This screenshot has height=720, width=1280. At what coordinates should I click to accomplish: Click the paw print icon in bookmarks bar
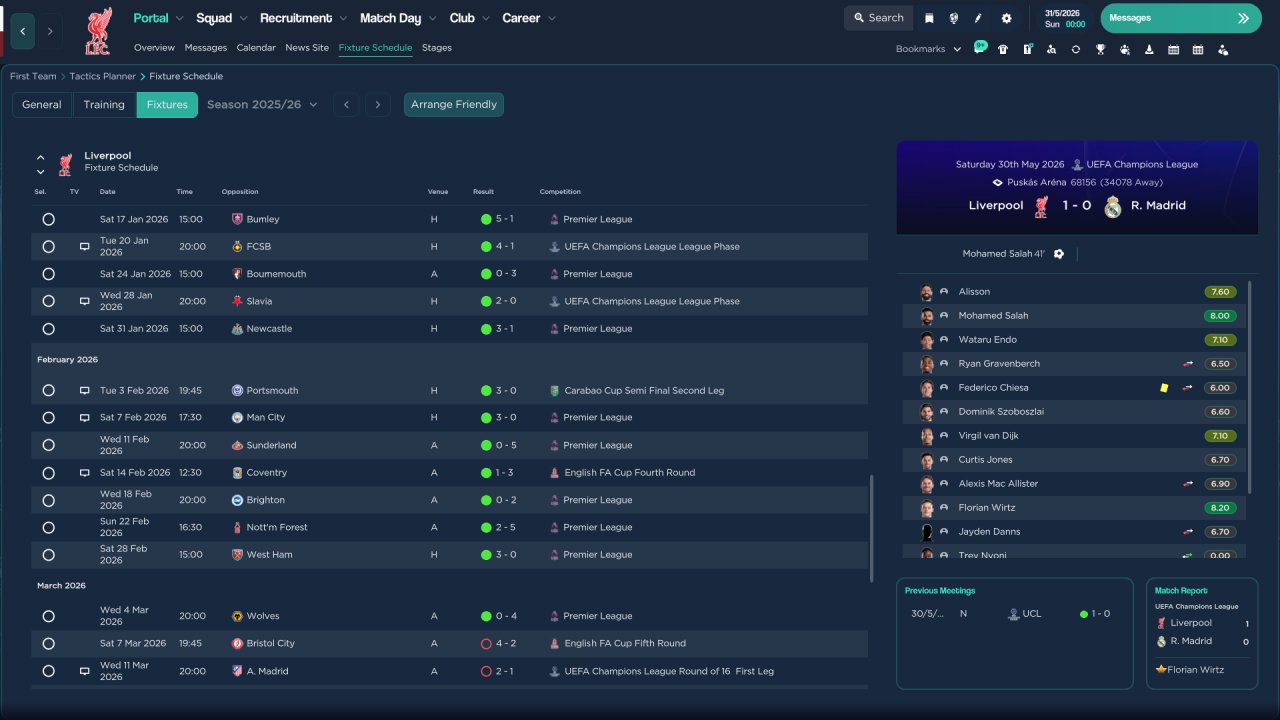tap(1125, 49)
